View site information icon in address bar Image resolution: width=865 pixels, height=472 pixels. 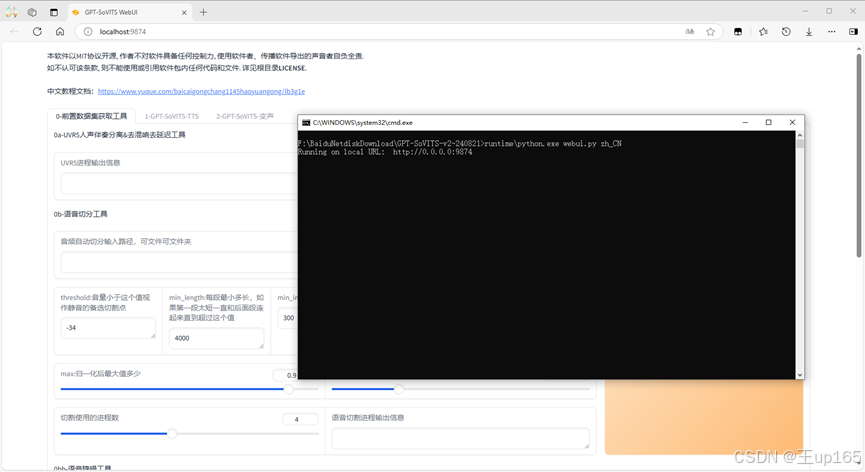[x=88, y=31]
